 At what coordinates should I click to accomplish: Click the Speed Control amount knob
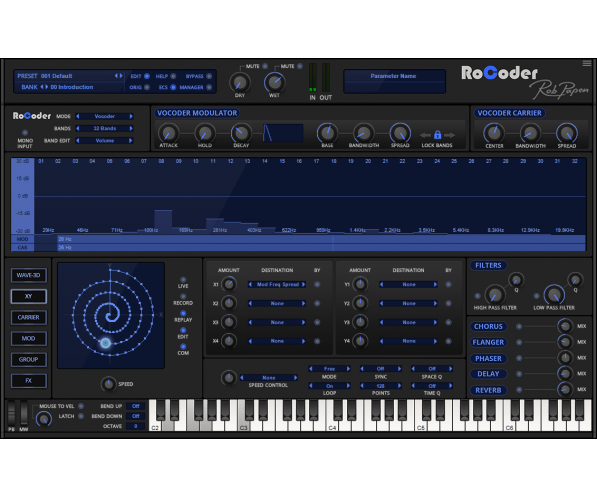228,377
